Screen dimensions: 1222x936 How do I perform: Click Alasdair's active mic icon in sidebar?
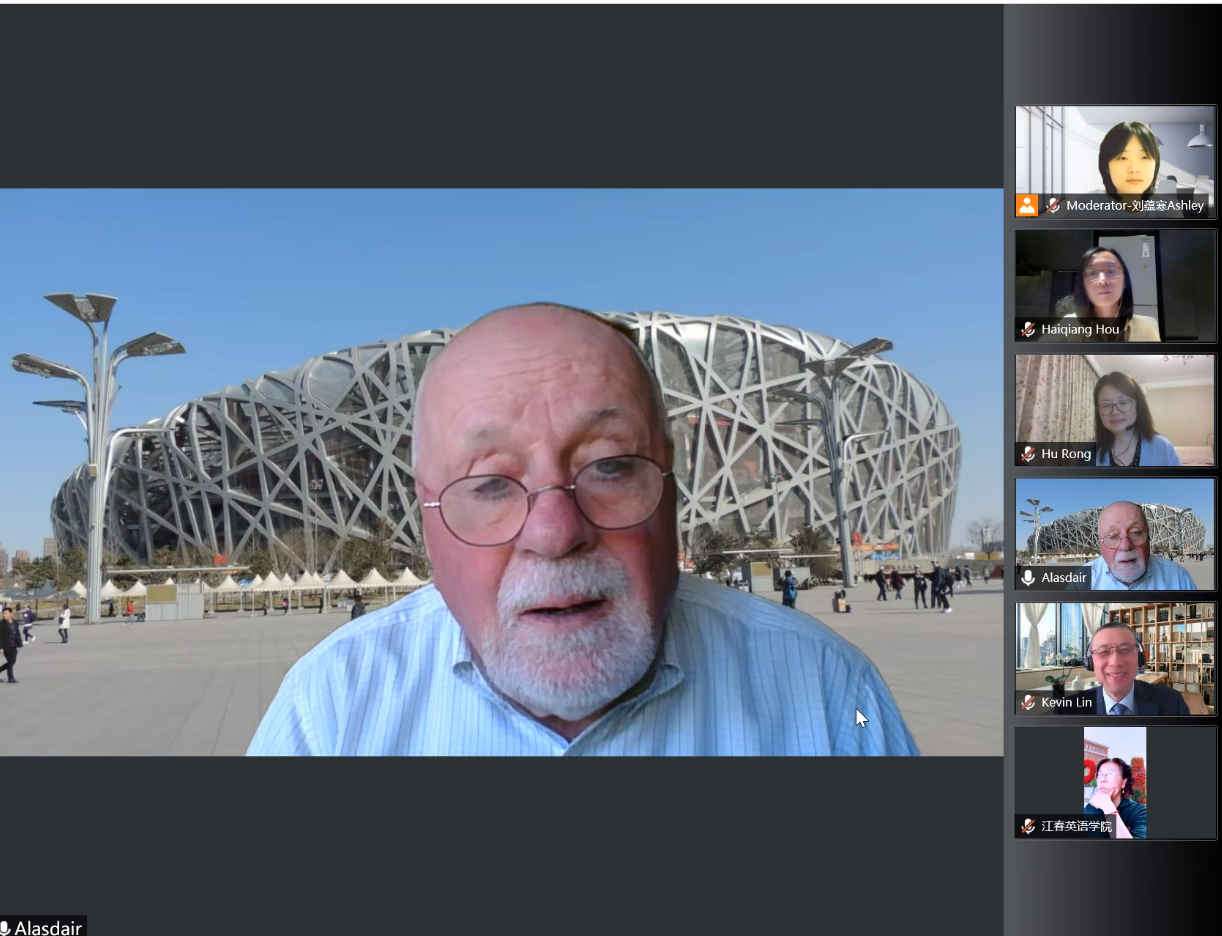(x=1028, y=578)
